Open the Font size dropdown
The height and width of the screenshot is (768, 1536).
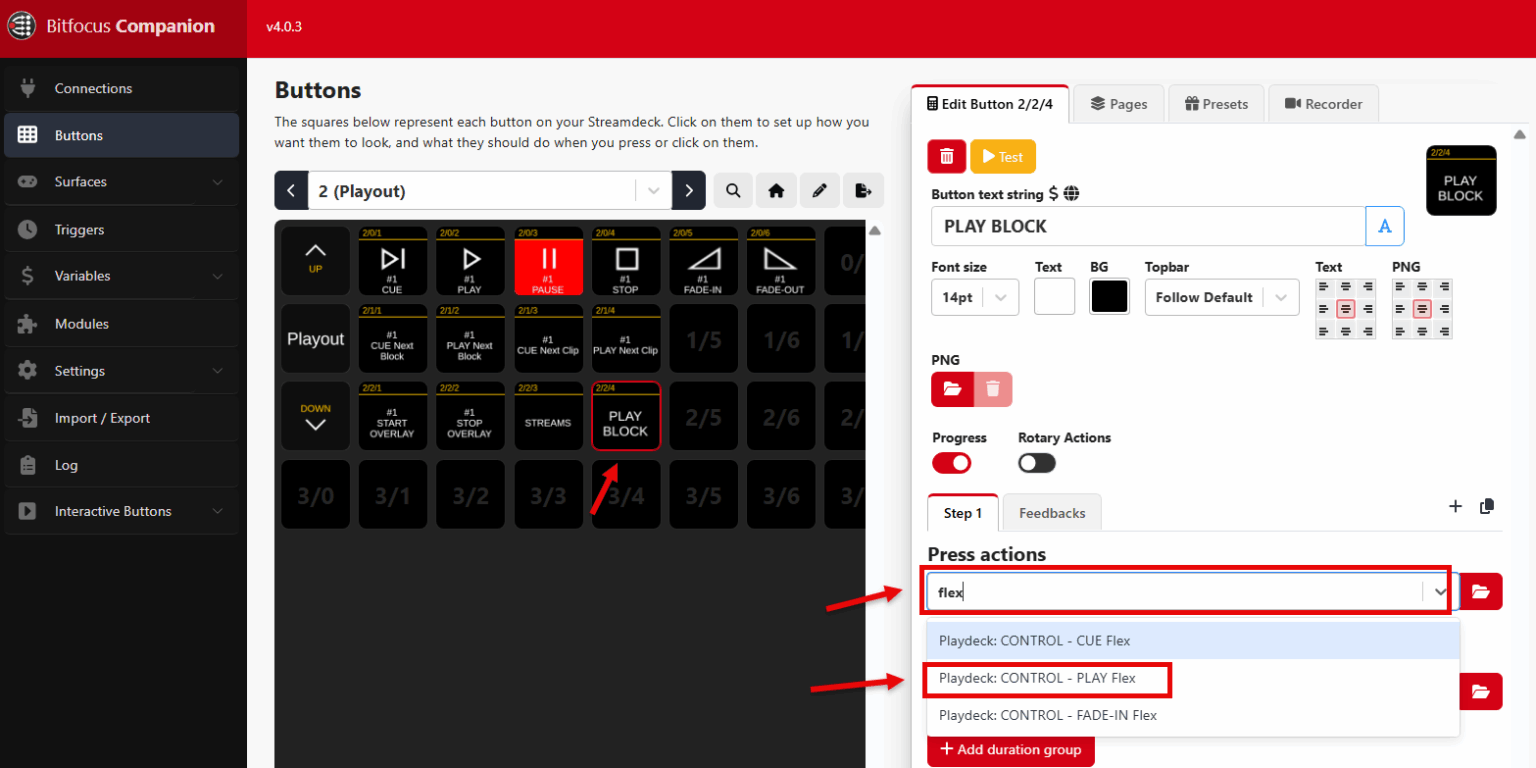[x=975, y=297]
